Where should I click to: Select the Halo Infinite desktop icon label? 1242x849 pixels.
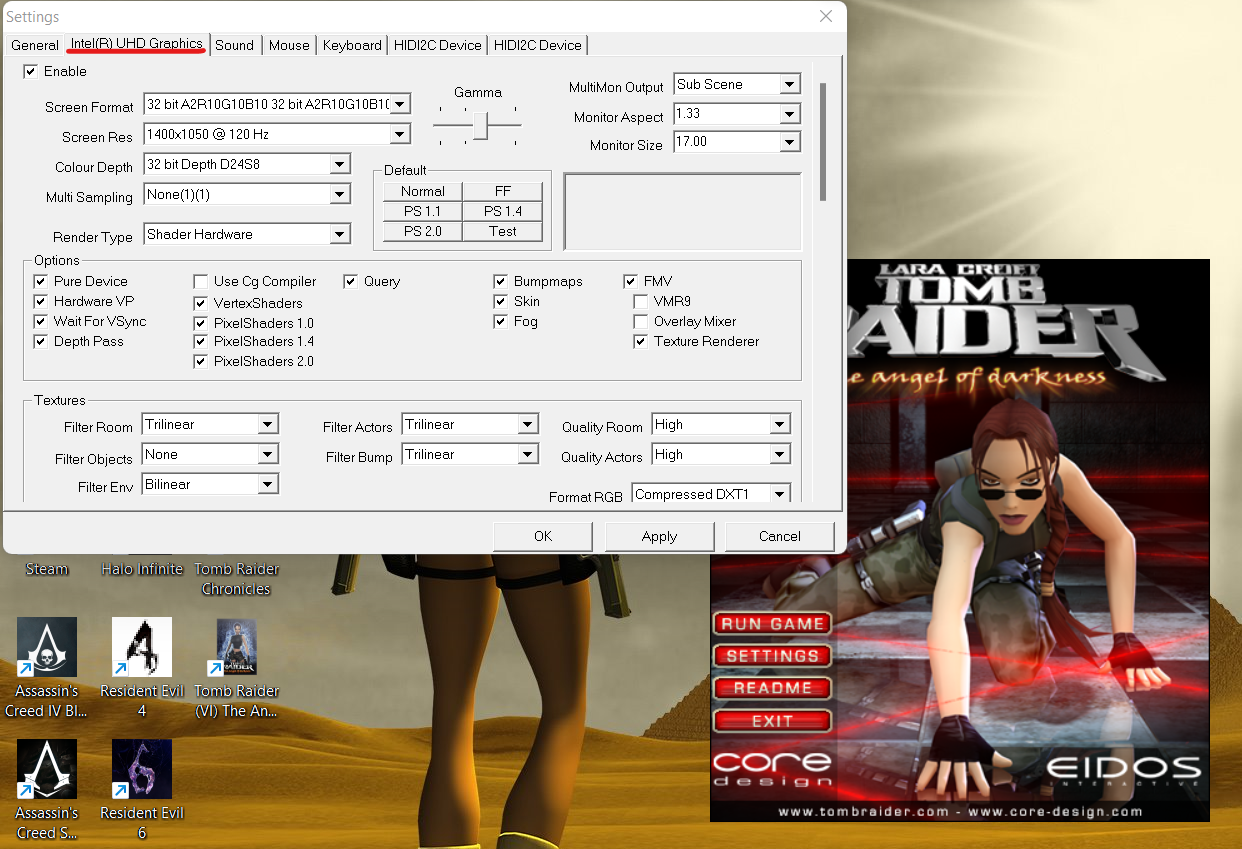[x=142, y=569]
